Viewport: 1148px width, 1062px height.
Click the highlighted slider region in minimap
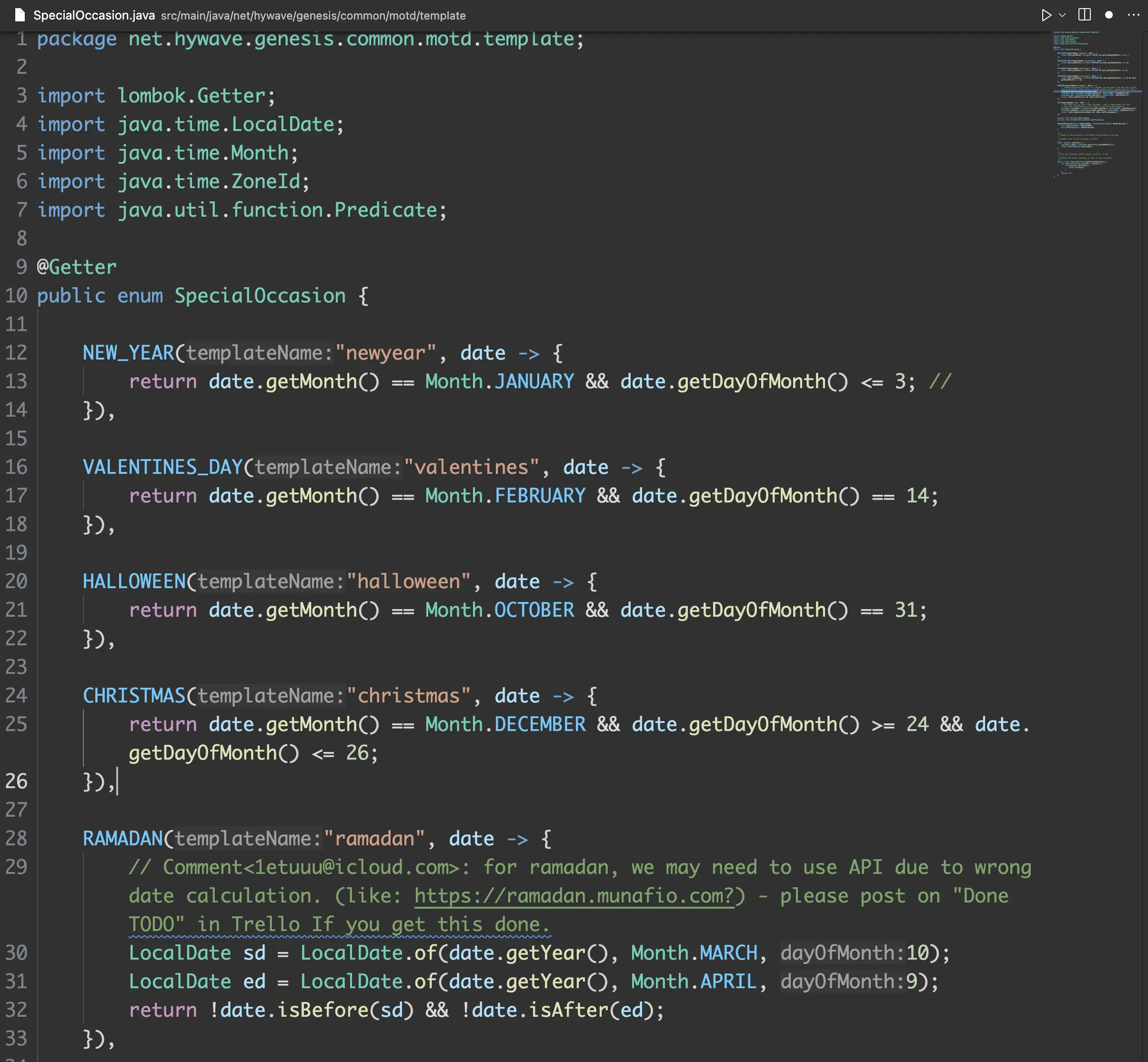pos(1097,91)
